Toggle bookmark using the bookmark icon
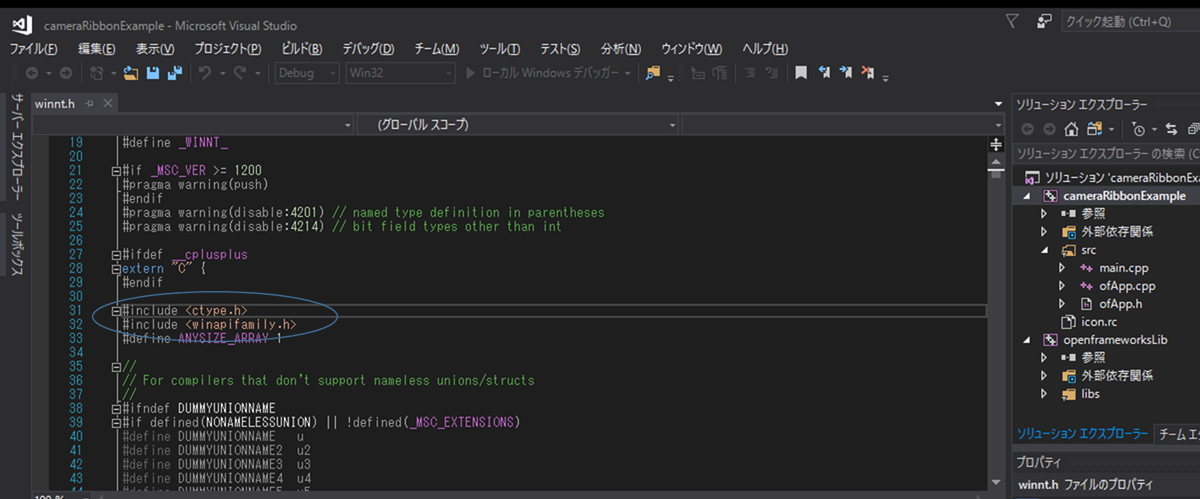1200x499 pixels. click(801, 73)
